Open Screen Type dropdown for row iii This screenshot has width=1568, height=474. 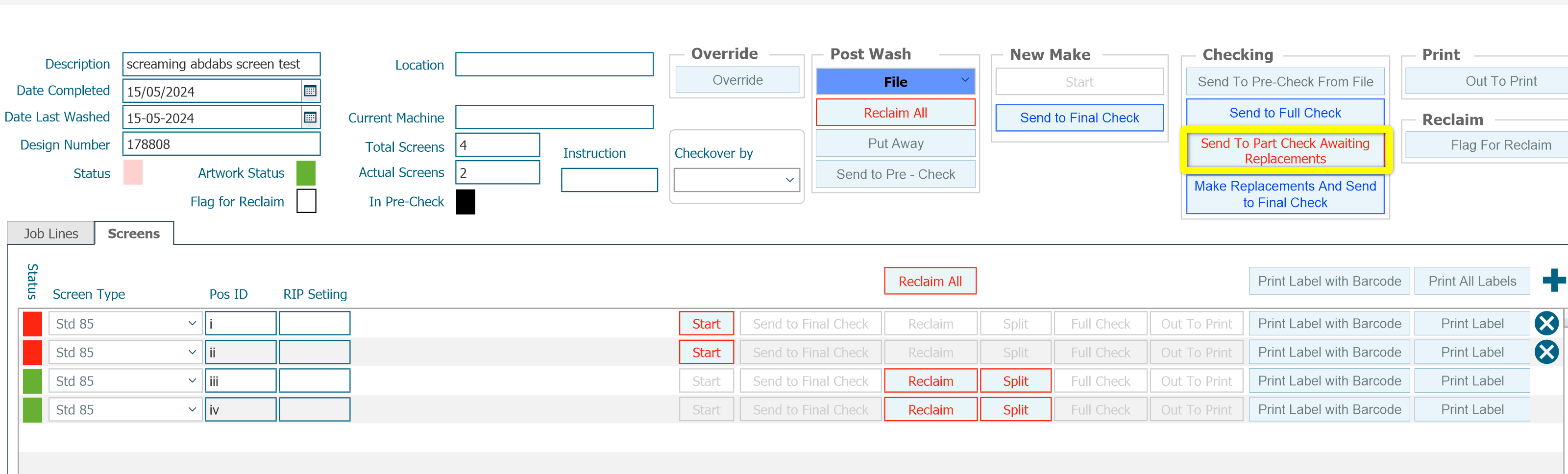tap(125, 380)
